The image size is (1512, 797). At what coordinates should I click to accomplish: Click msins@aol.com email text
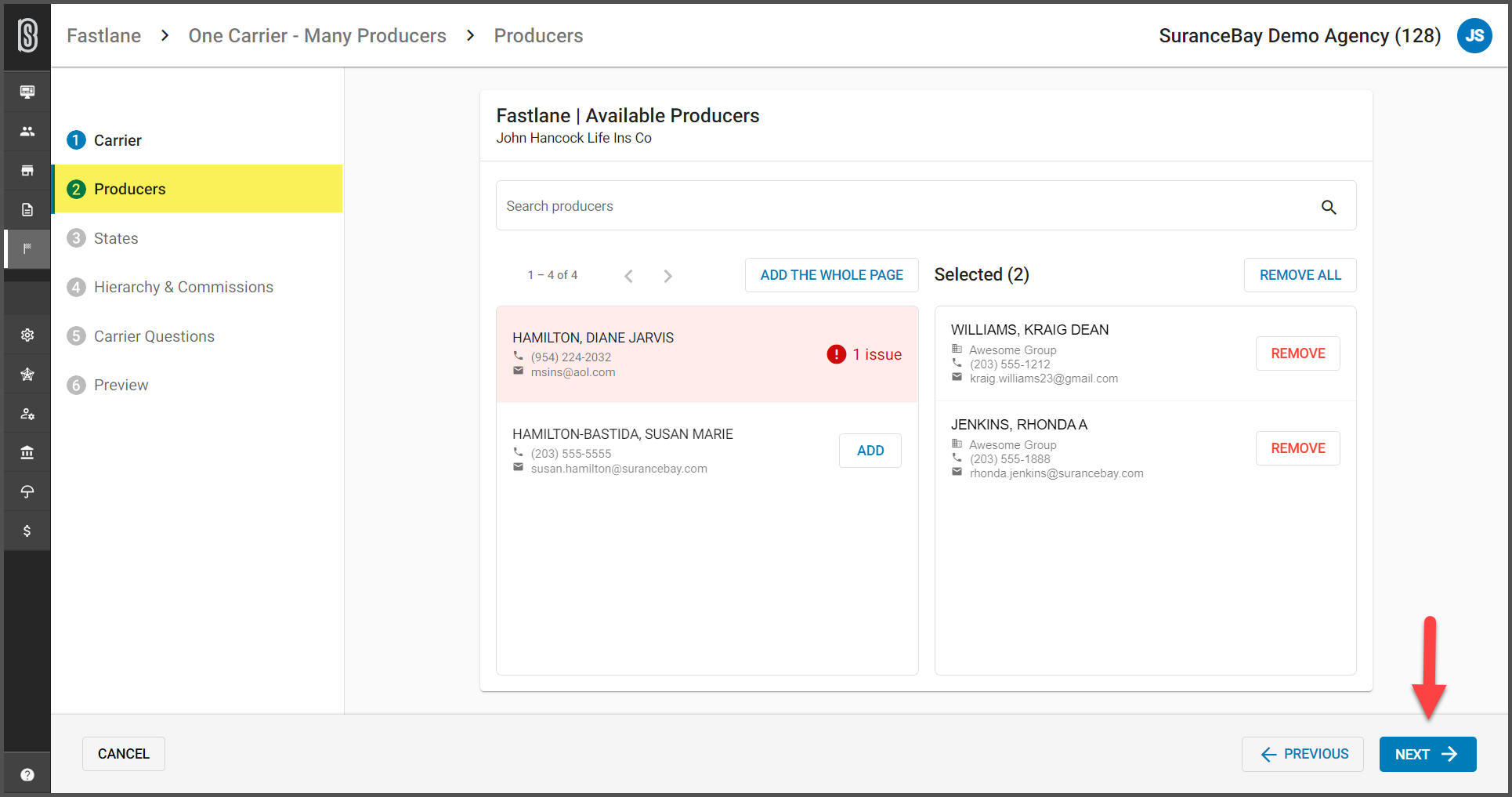[573, 372]
